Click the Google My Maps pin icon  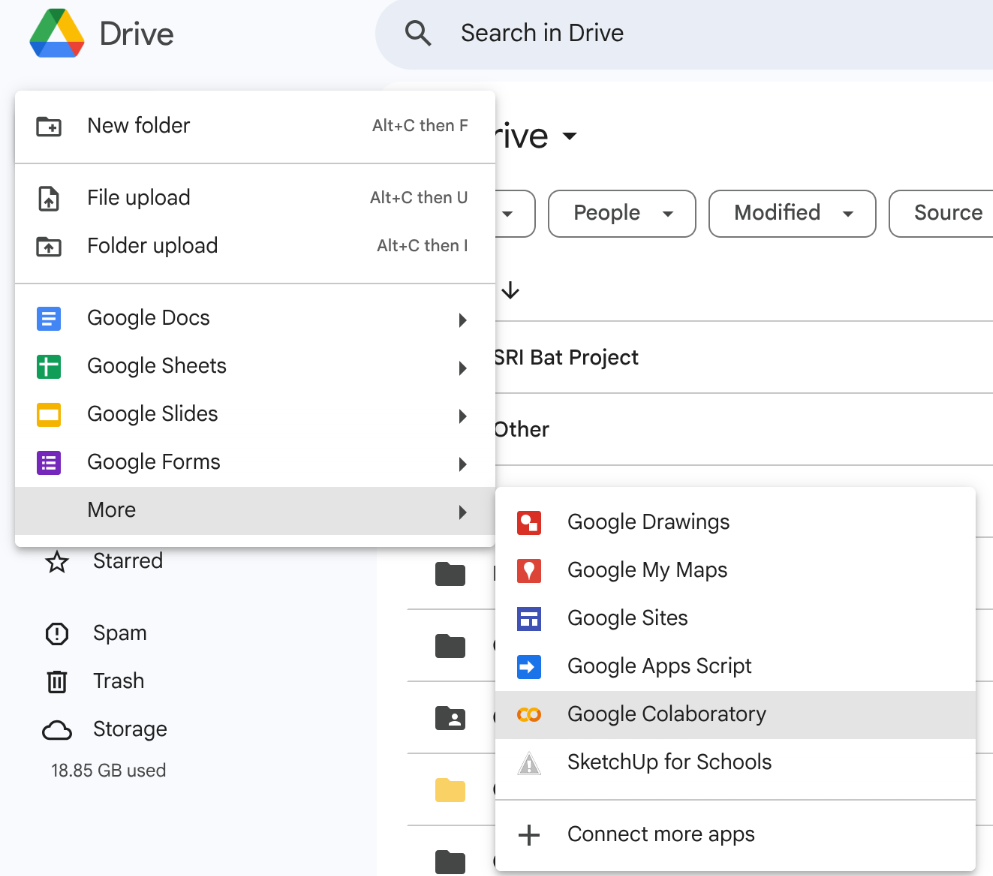(x=529, y=570)
